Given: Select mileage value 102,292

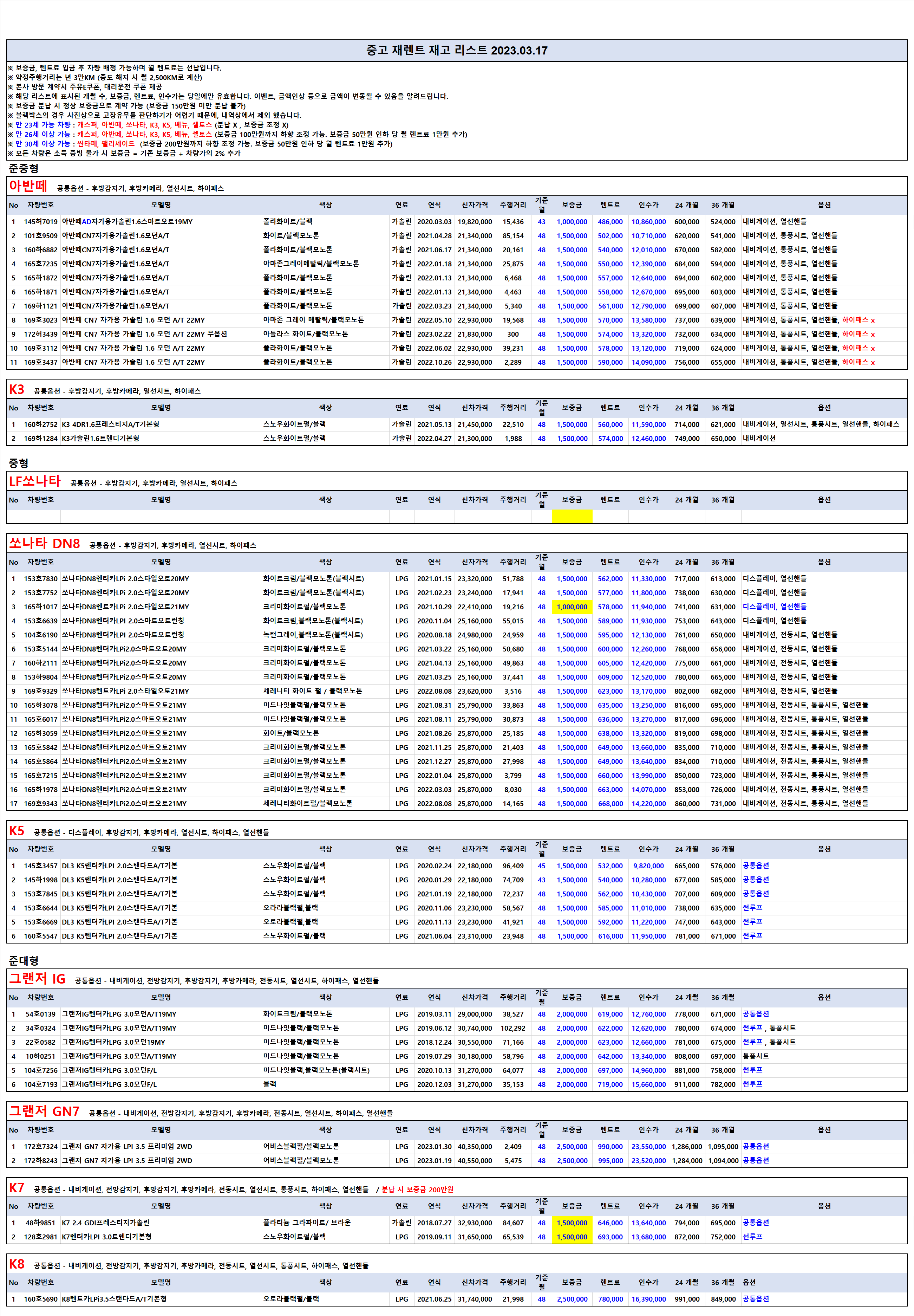Looking at the screenshot, I should point(513,1028).
